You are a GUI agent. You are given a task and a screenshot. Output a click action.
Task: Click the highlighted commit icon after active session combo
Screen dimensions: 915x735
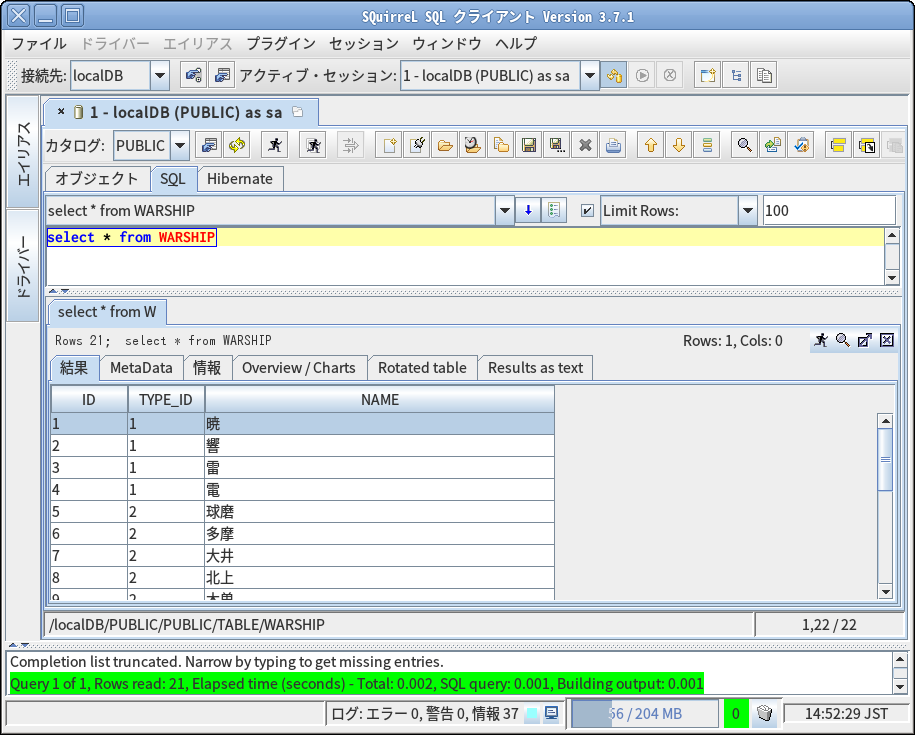tap(614, 75)
